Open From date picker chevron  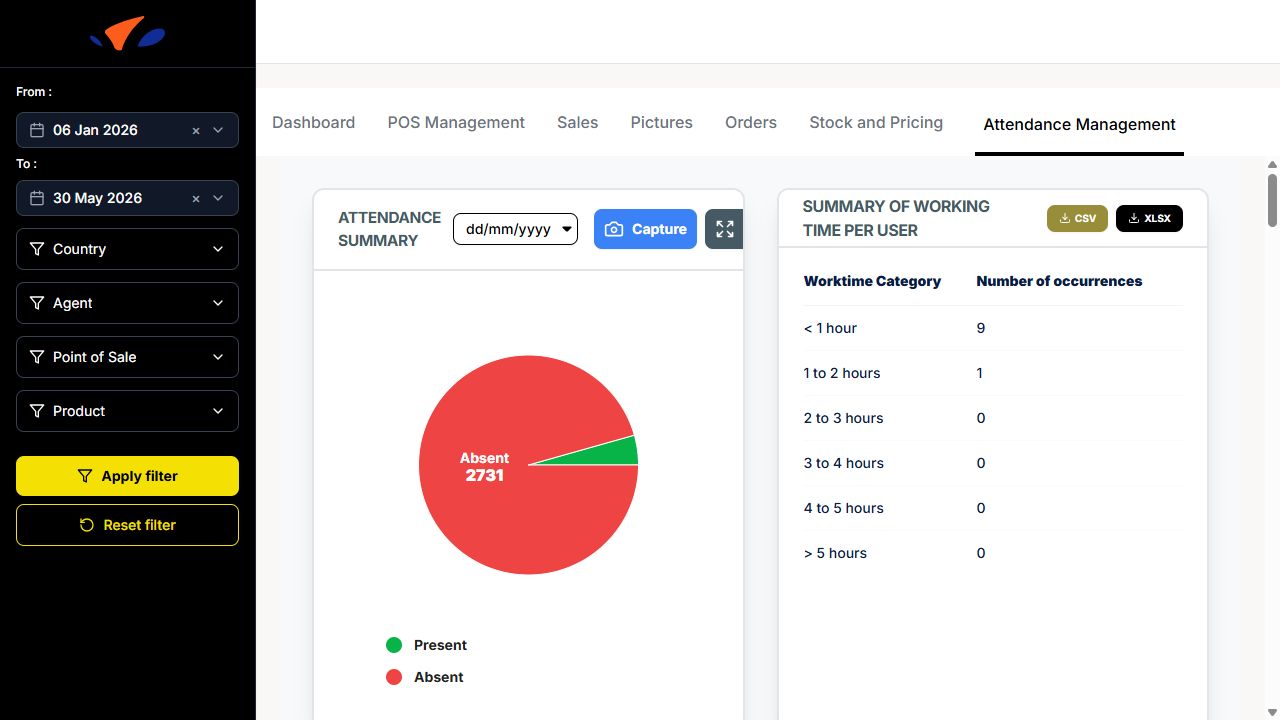[218, 130]
